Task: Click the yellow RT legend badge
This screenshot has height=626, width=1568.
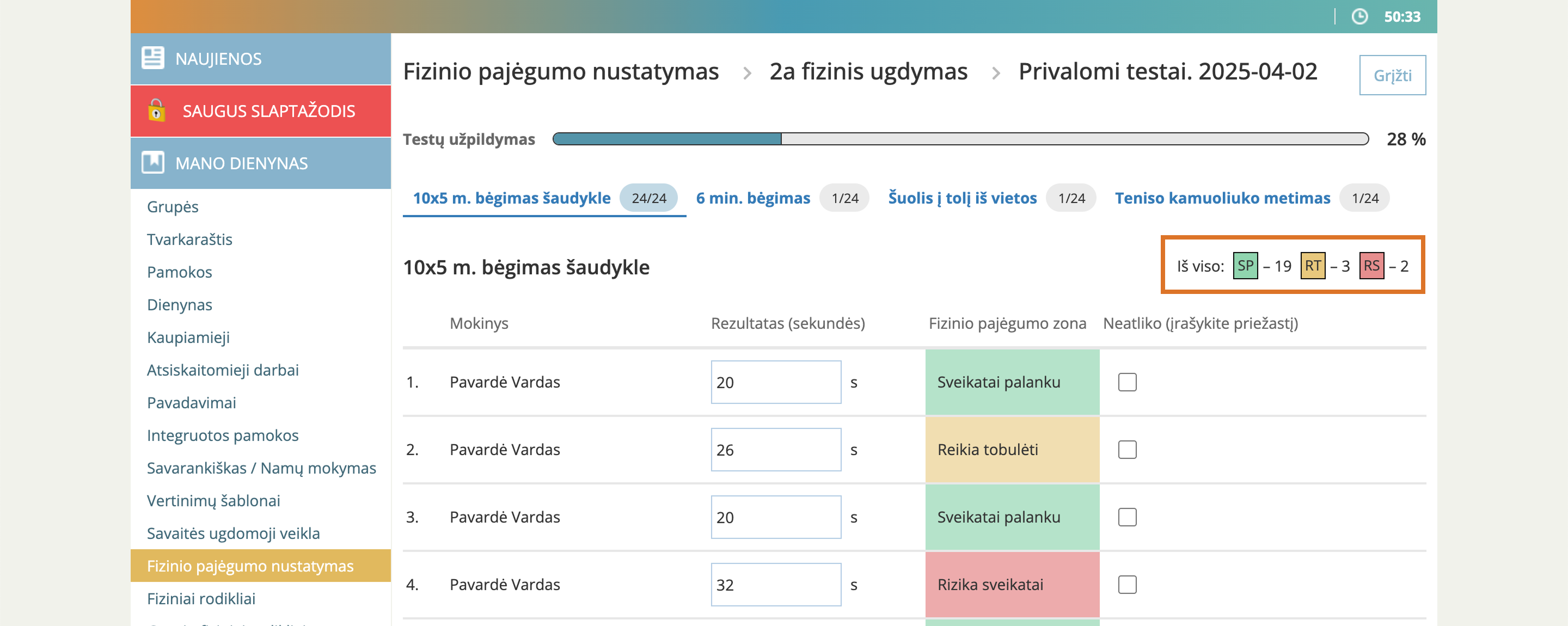Action: pos(1312,266)
